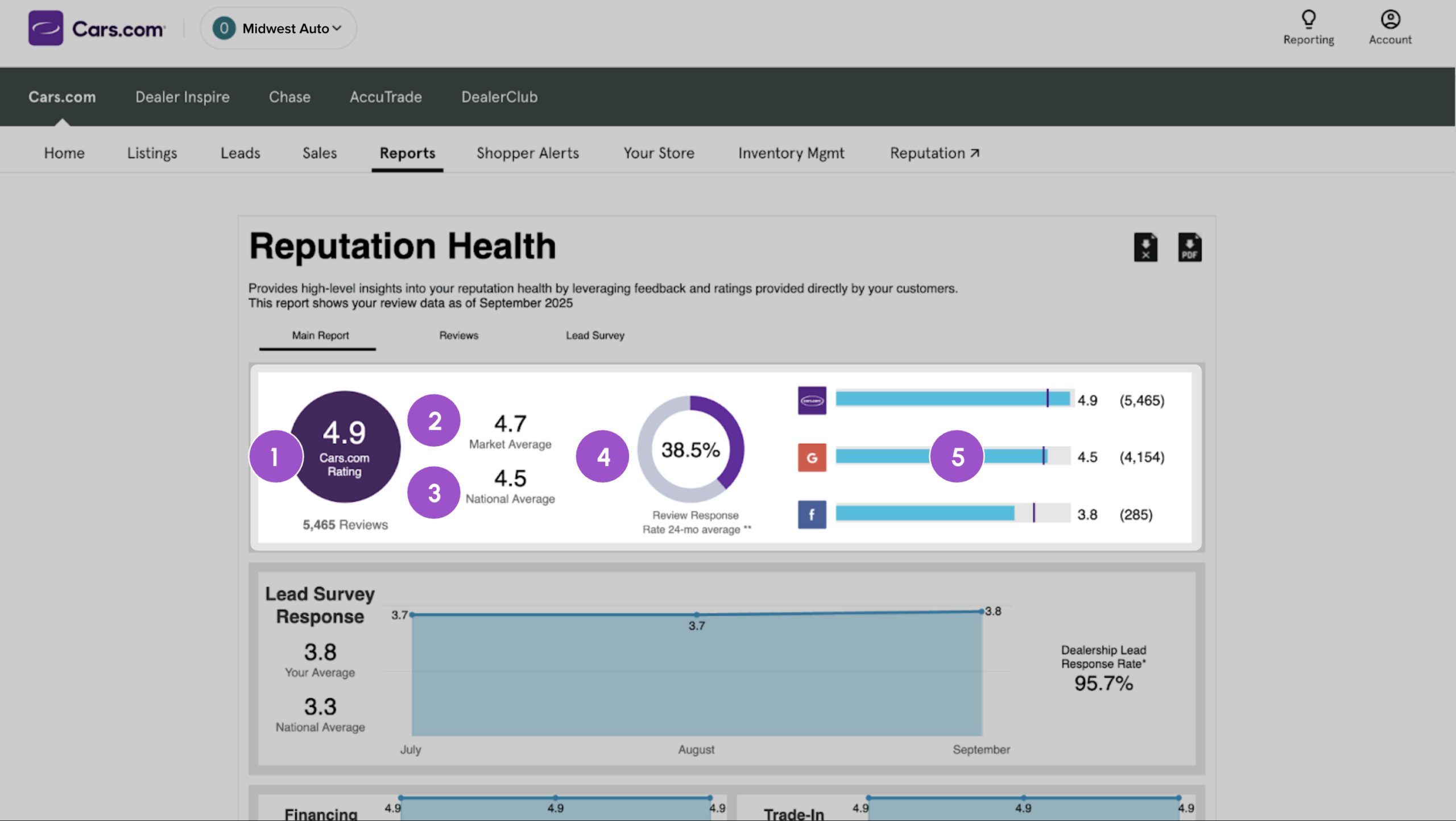Click the "3.3" National Average lead survey value

(320, 707)
